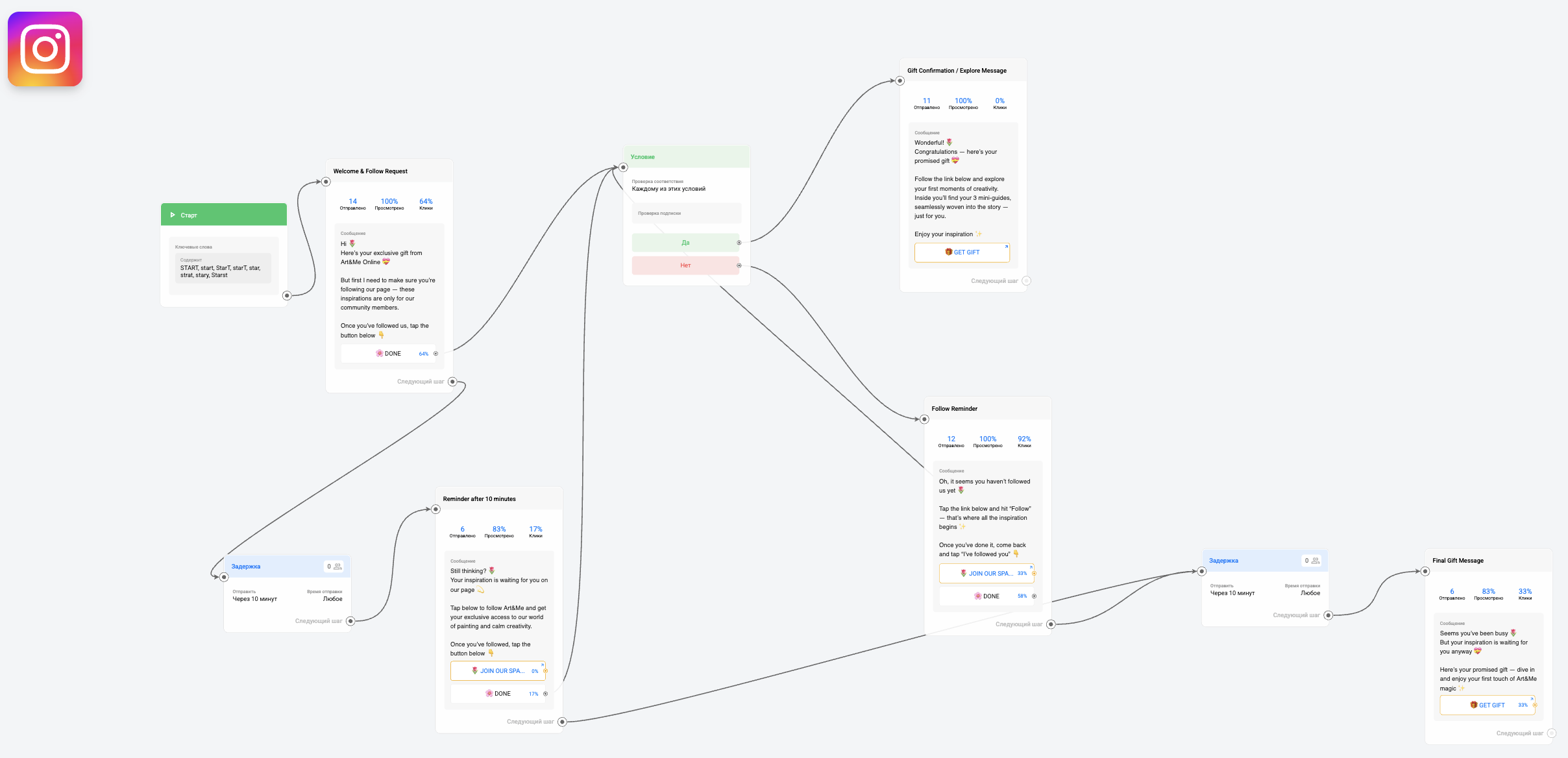Select the Да condition branch
The width and height of the screenshot is (1568, 758).
coord(685,243)
